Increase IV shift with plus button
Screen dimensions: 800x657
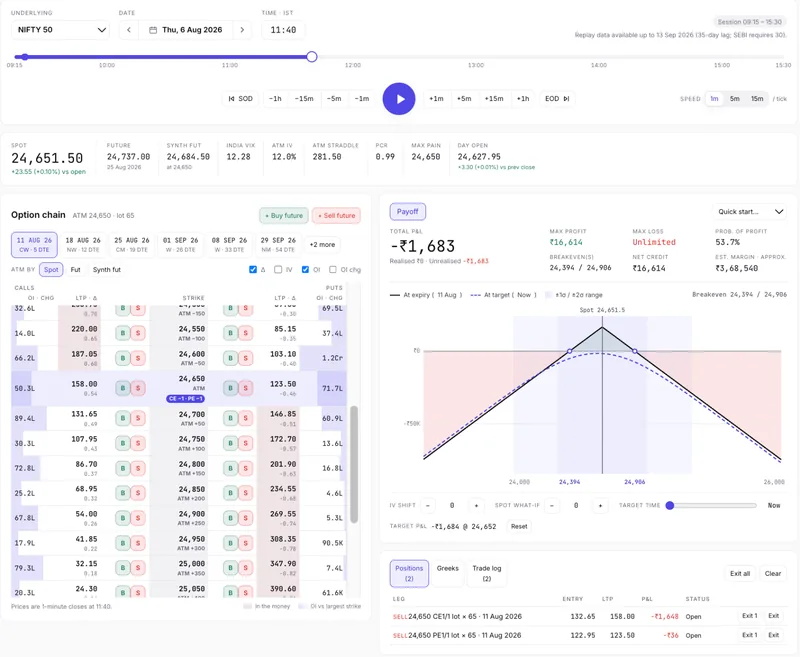[476, 506]
